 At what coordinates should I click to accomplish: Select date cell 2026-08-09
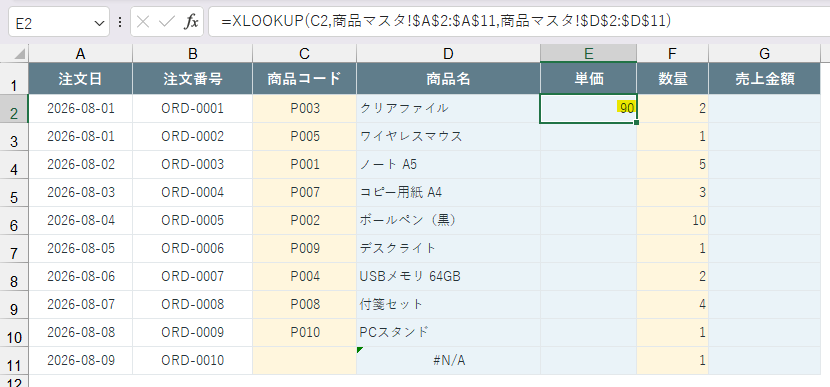[80, 361]
